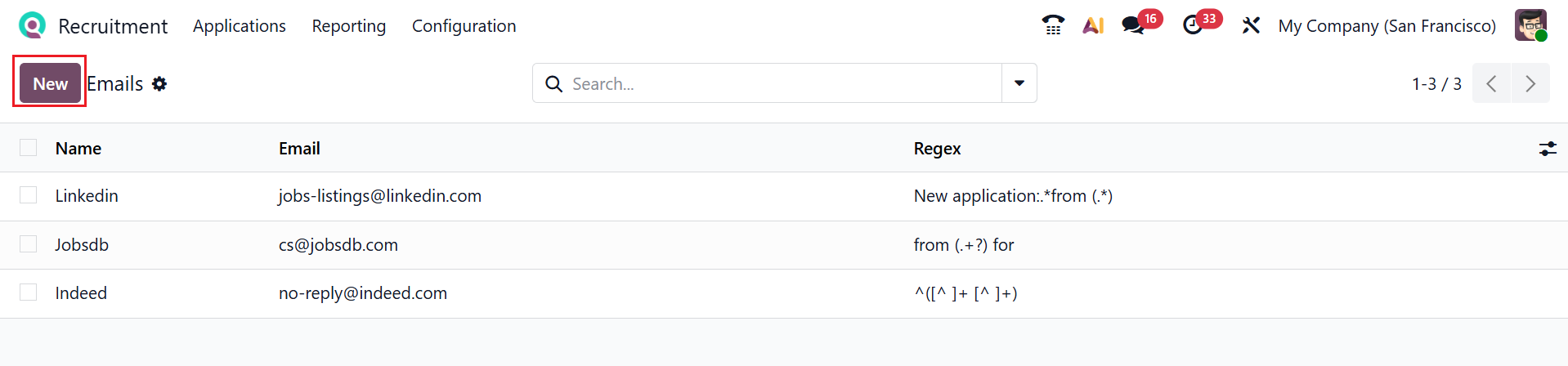
Task: Click the debug tools wrench icon
Action: pyautogui.click(x=1251, y=25)
